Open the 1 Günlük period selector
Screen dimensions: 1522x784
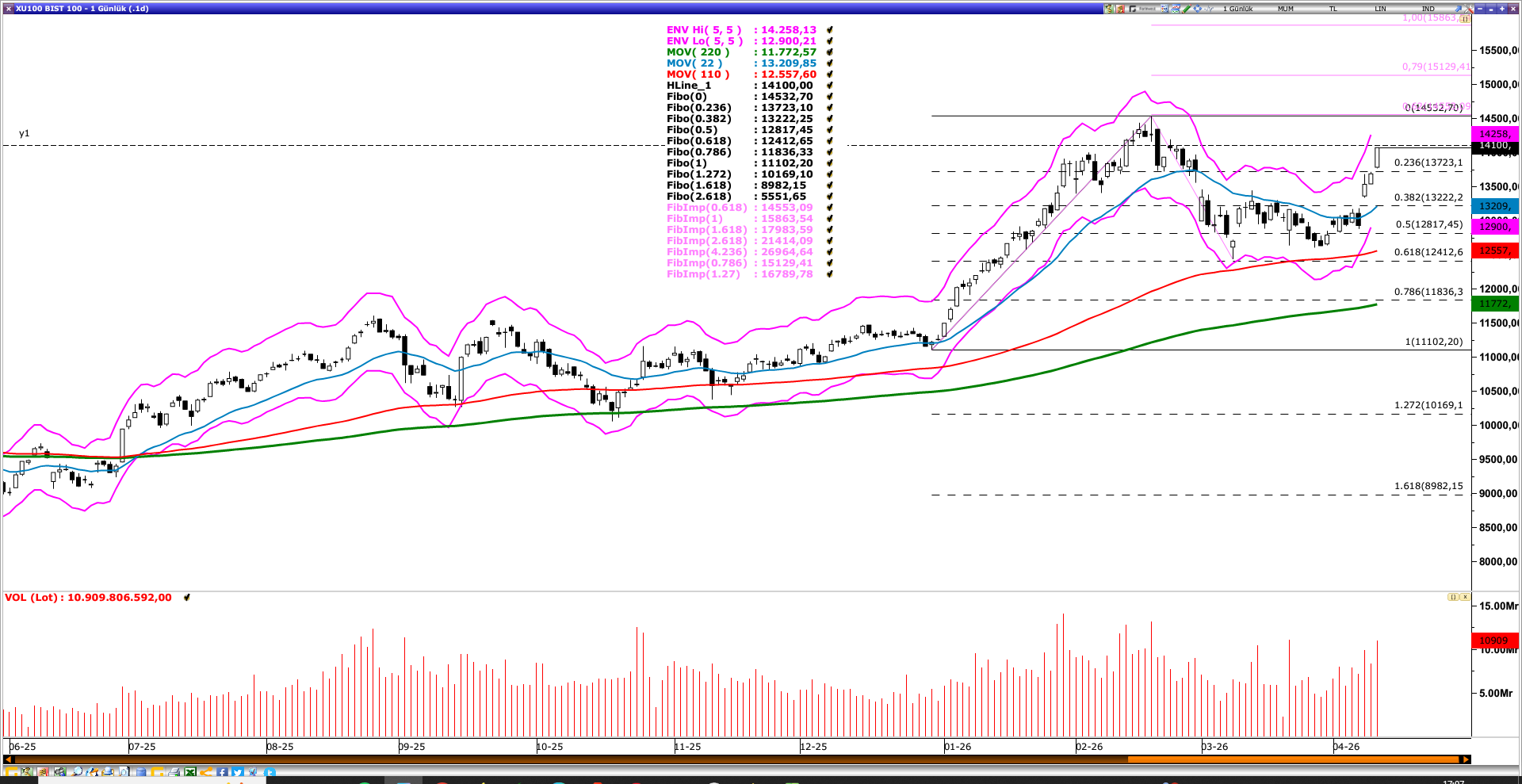click(1237, 8)
